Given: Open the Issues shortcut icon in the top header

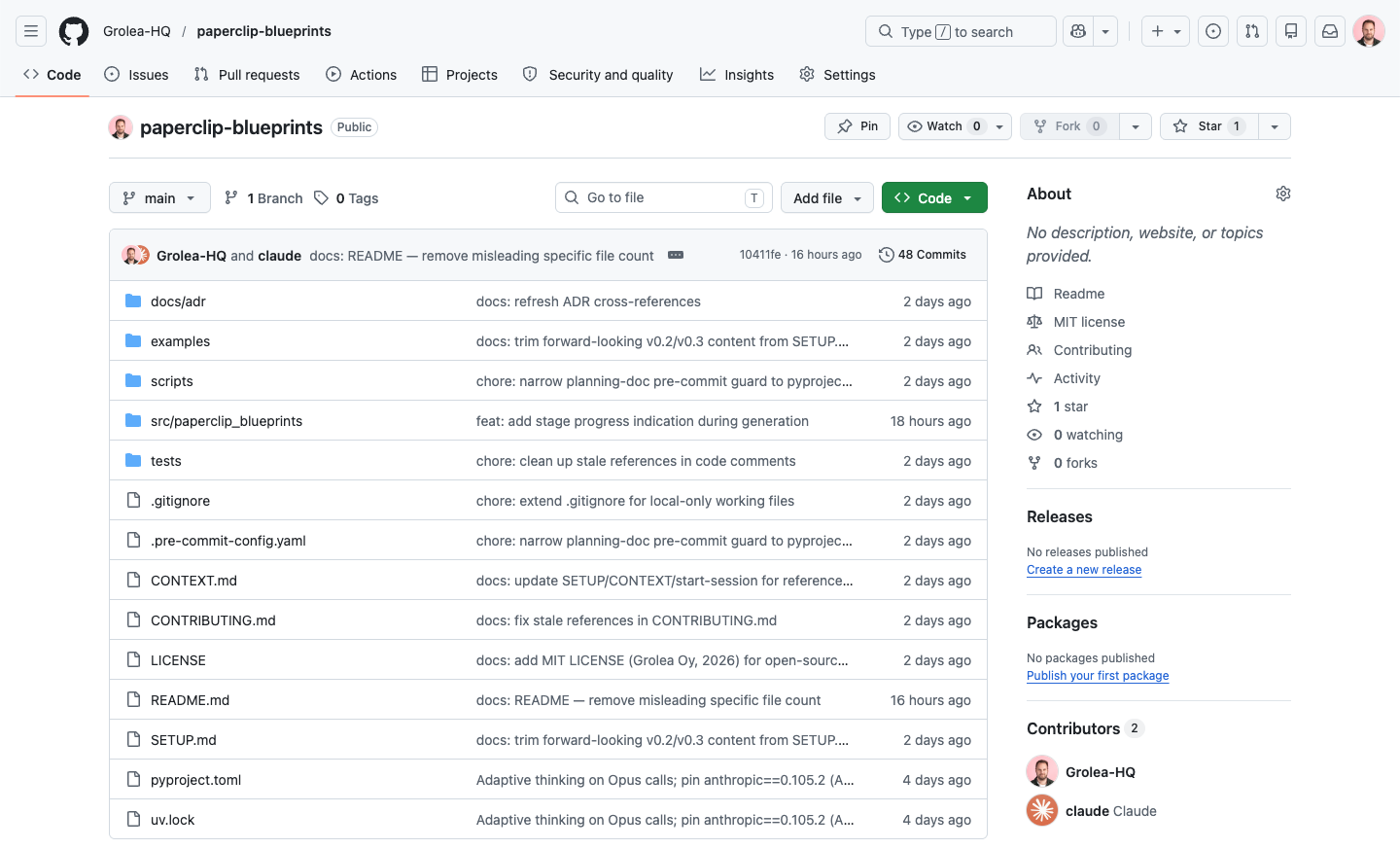Looking at the screenshot, I should click(x=1213, y=31).
